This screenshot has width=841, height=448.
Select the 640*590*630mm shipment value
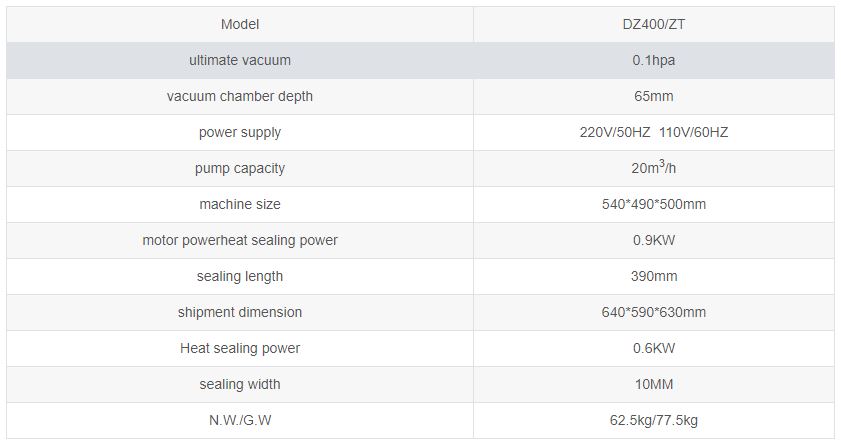point(654,312)
